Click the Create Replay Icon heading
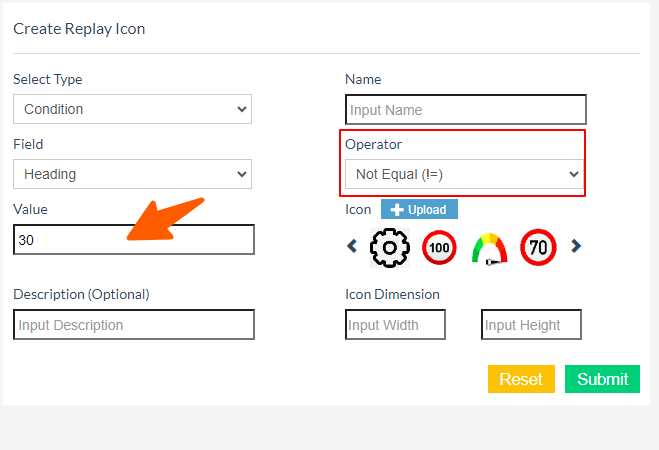The width and height of the screenshot is (659, 450). click(79, 29)
